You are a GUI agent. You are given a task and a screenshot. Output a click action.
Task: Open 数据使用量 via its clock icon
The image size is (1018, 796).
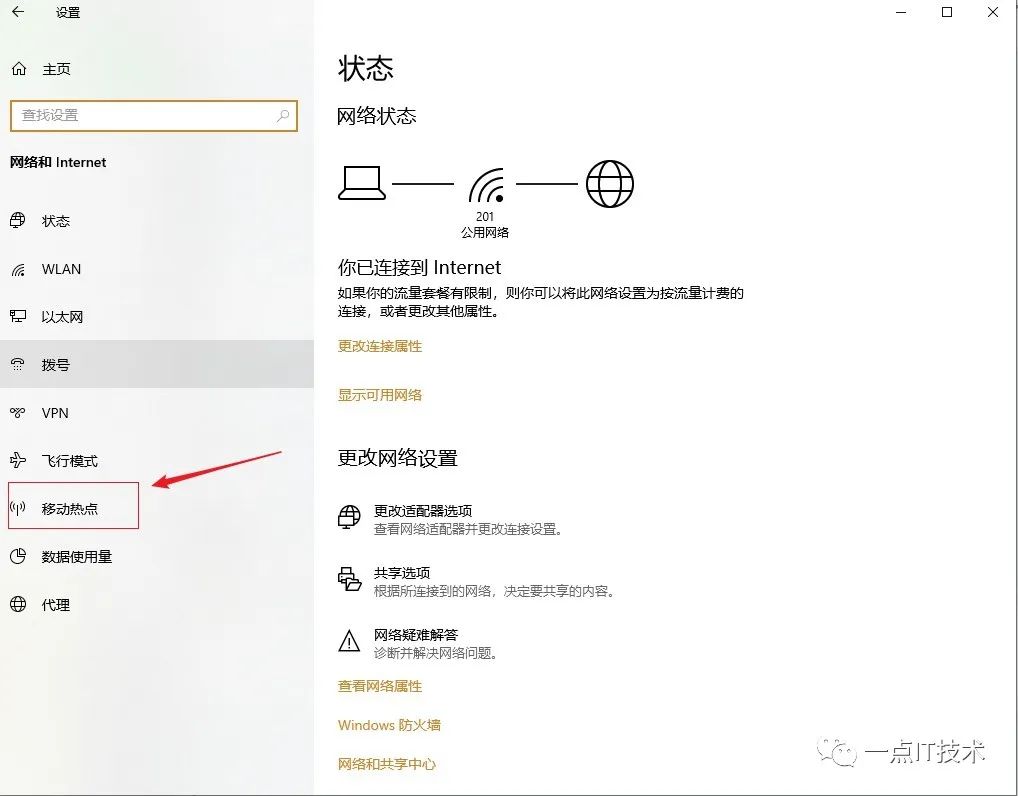tap(18, 557)
